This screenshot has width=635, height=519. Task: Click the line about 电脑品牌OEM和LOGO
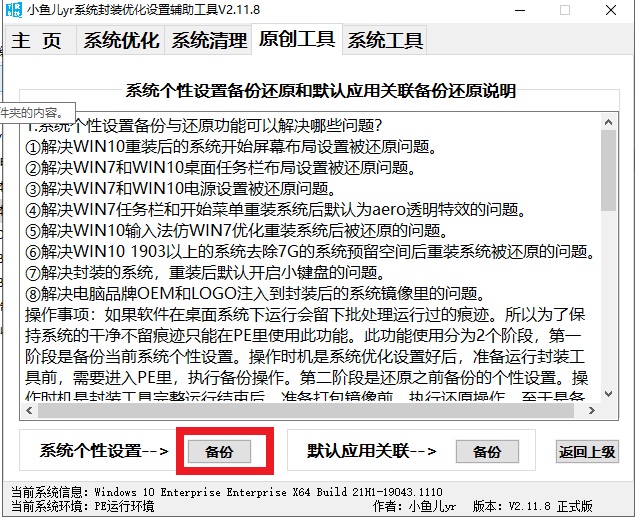[269, 294]
